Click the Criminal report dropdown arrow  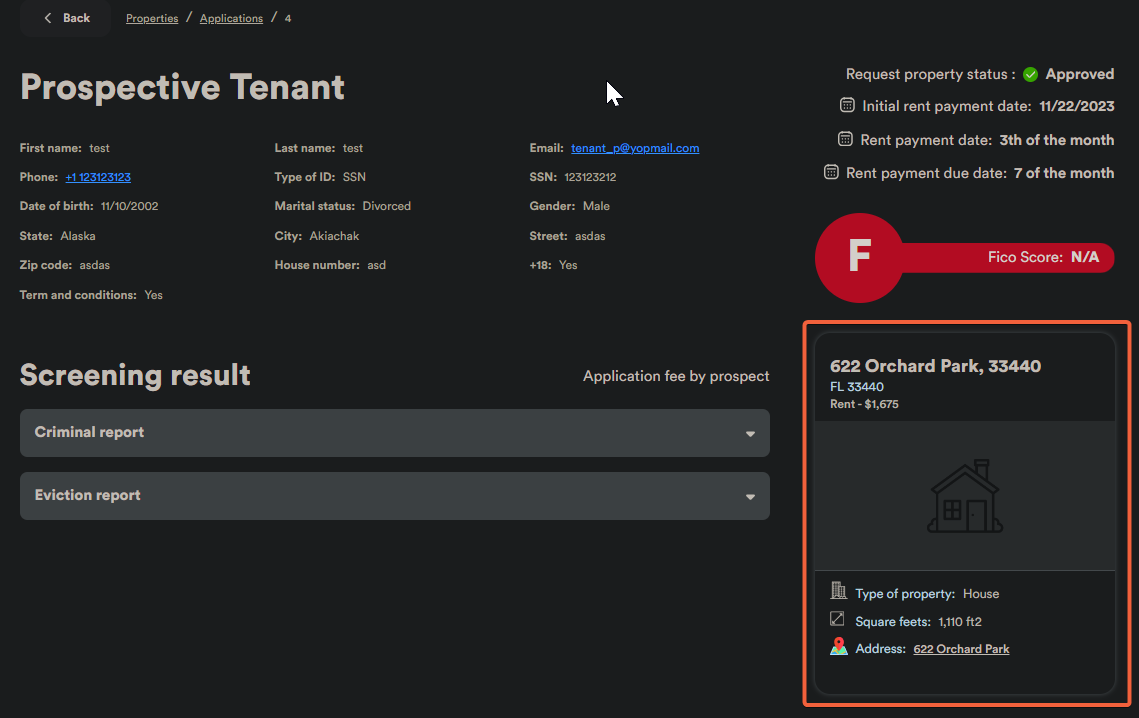[x=750, y=434]
